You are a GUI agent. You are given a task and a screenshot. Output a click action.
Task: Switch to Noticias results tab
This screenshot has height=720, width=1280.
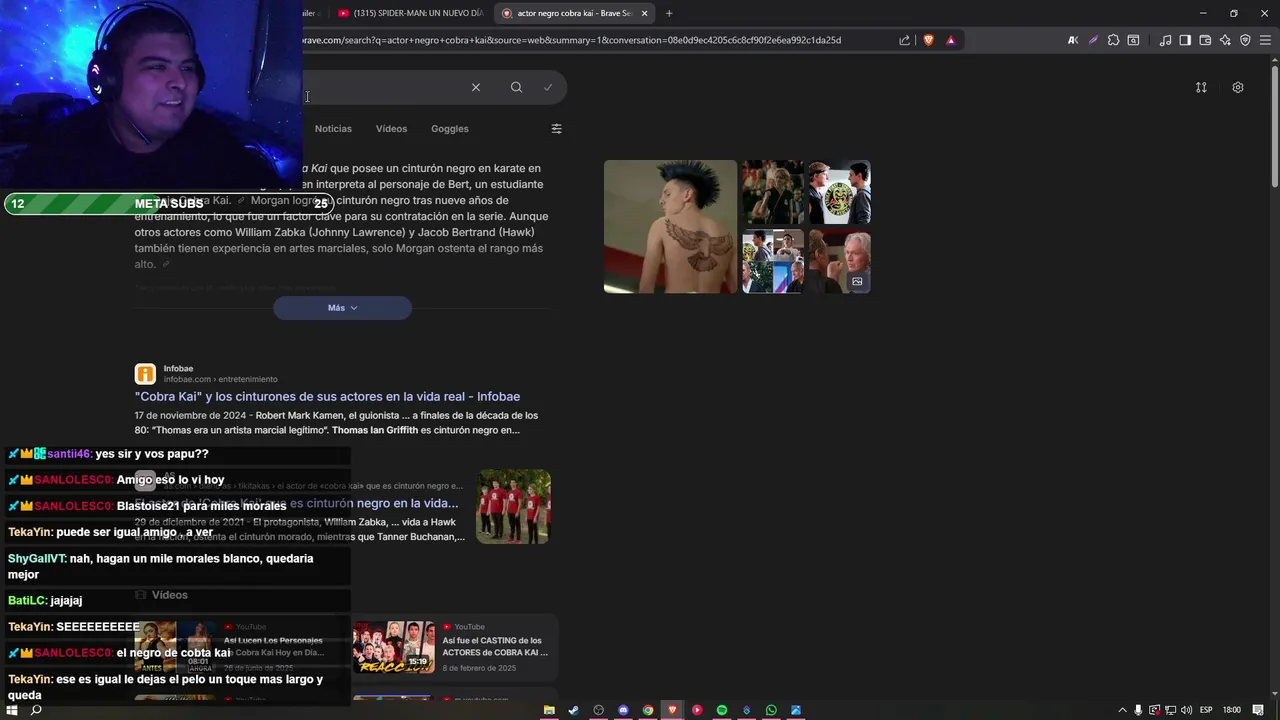[x=333, y=128]
